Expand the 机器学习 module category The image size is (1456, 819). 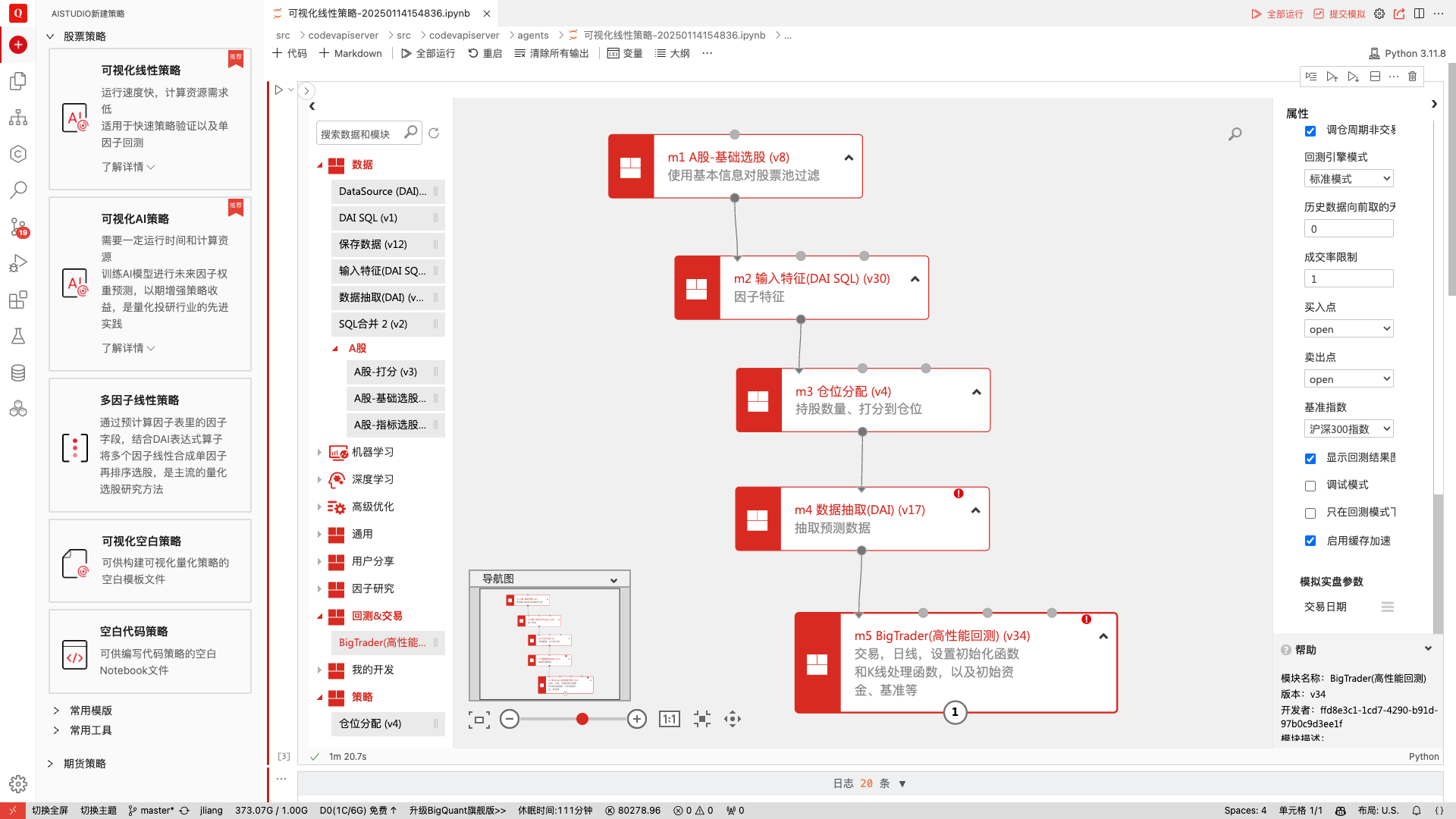click(319, 452)
